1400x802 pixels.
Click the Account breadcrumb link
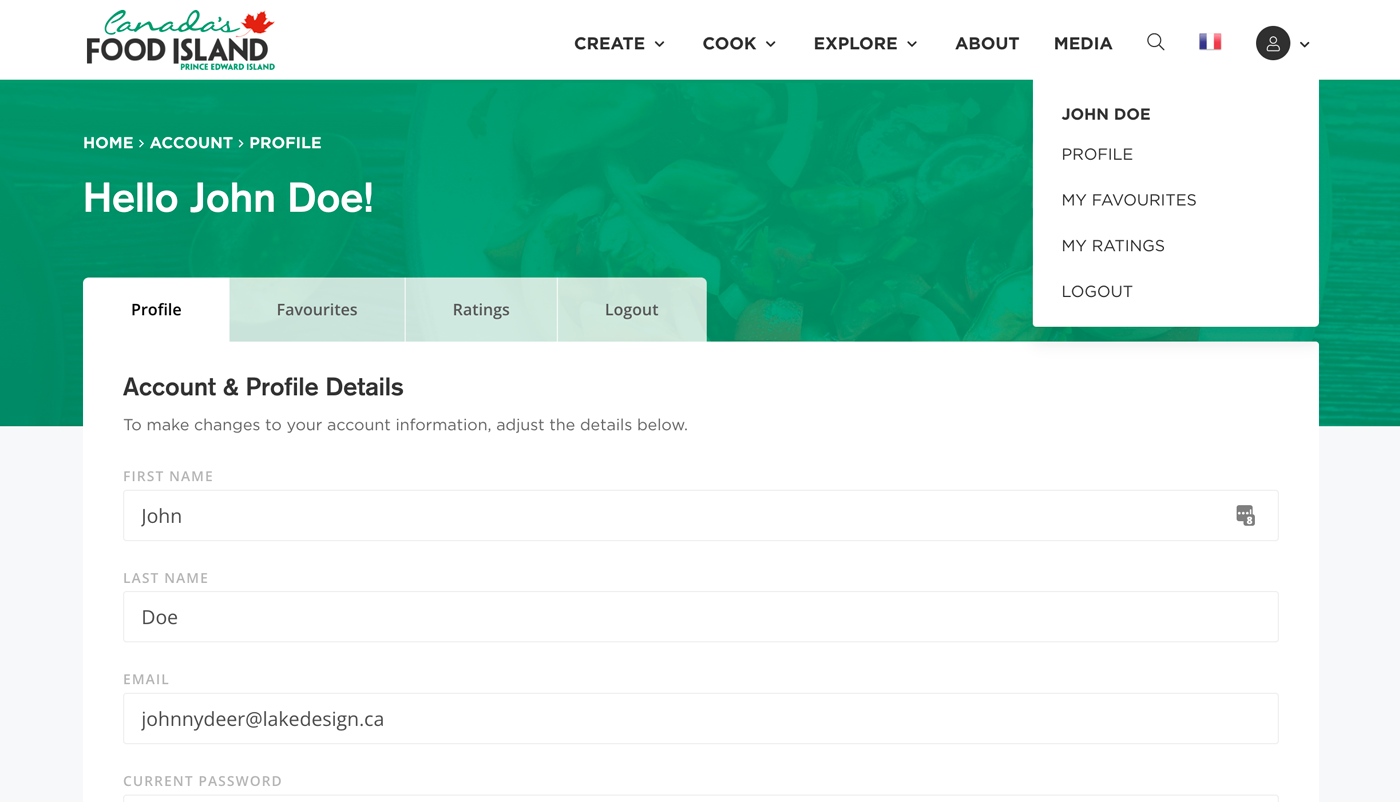191,143
